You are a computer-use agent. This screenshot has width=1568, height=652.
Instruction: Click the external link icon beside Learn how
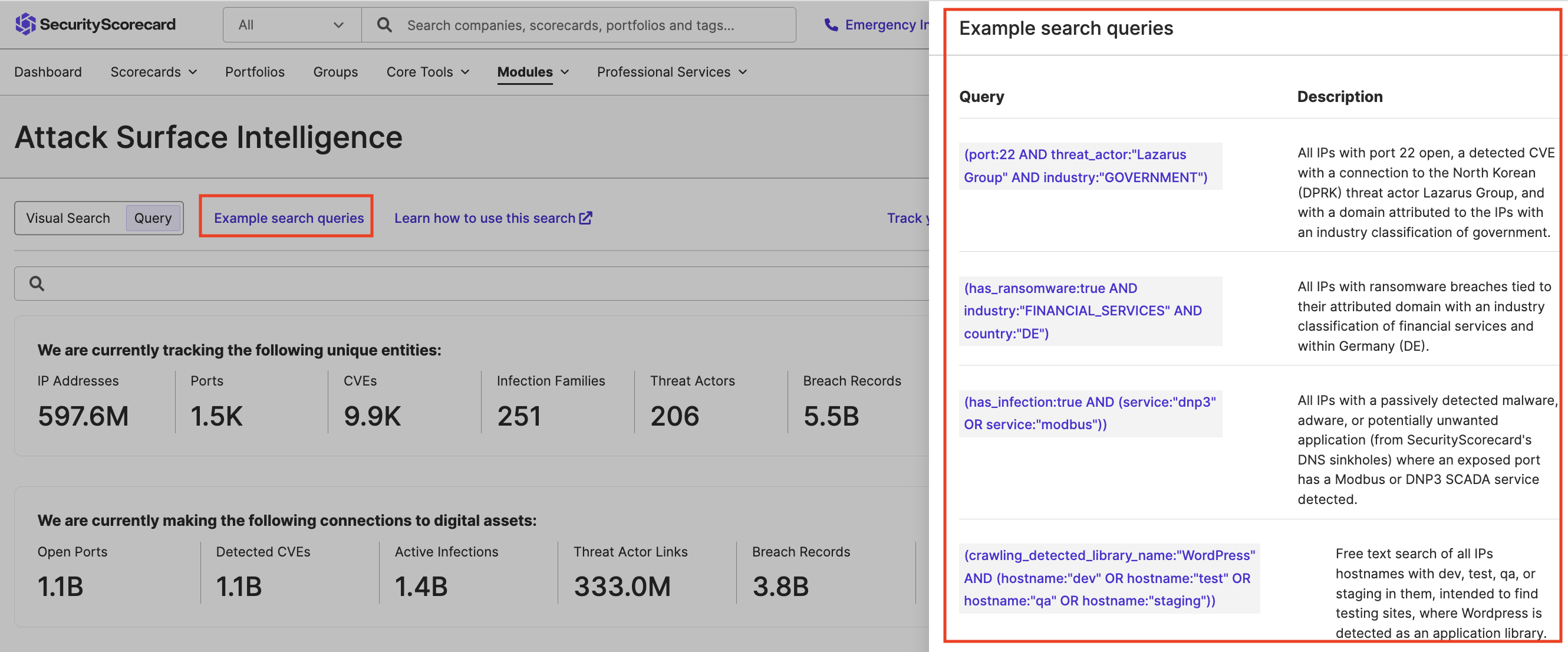click(x=585, y=218)
